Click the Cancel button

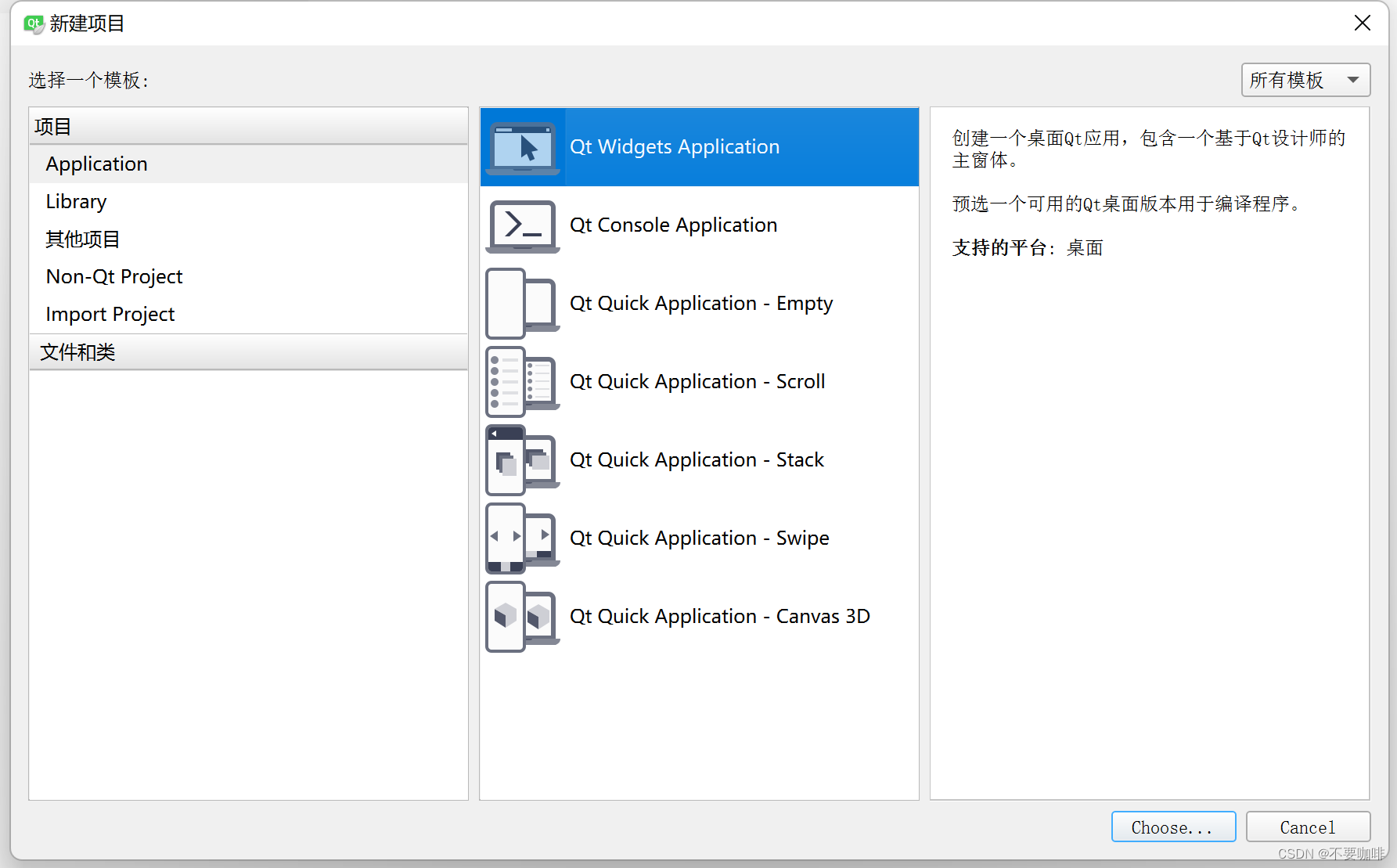click(x=1308, y=827)
